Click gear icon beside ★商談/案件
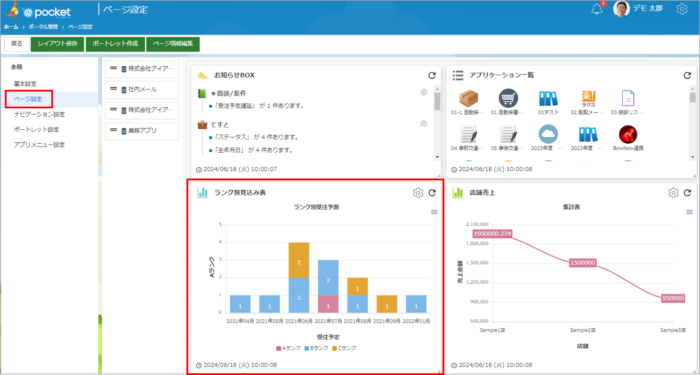Screen dimensions: 700x375 424,92
